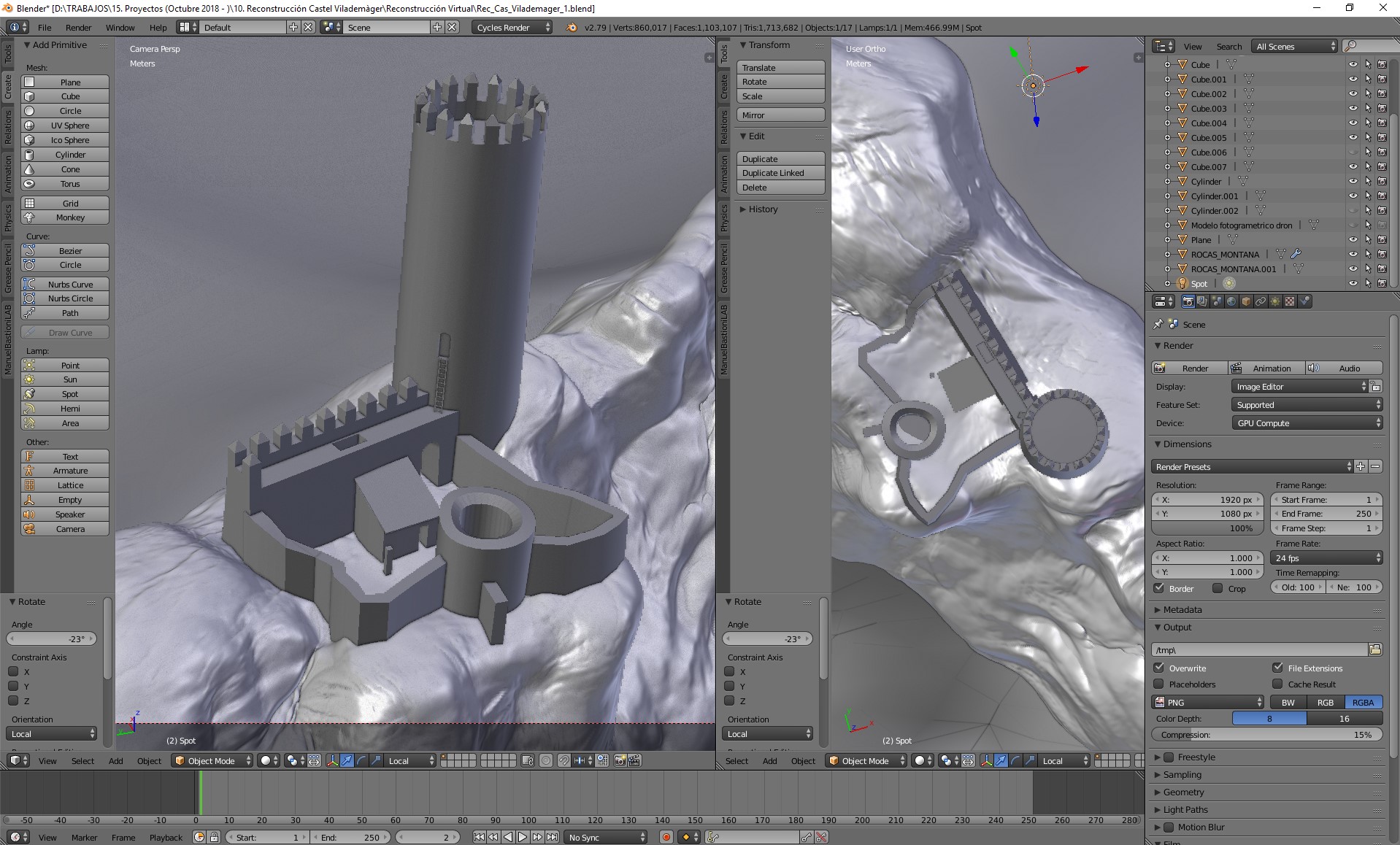
Task: Open the World properties tab icon
Action: [1231, 301]
